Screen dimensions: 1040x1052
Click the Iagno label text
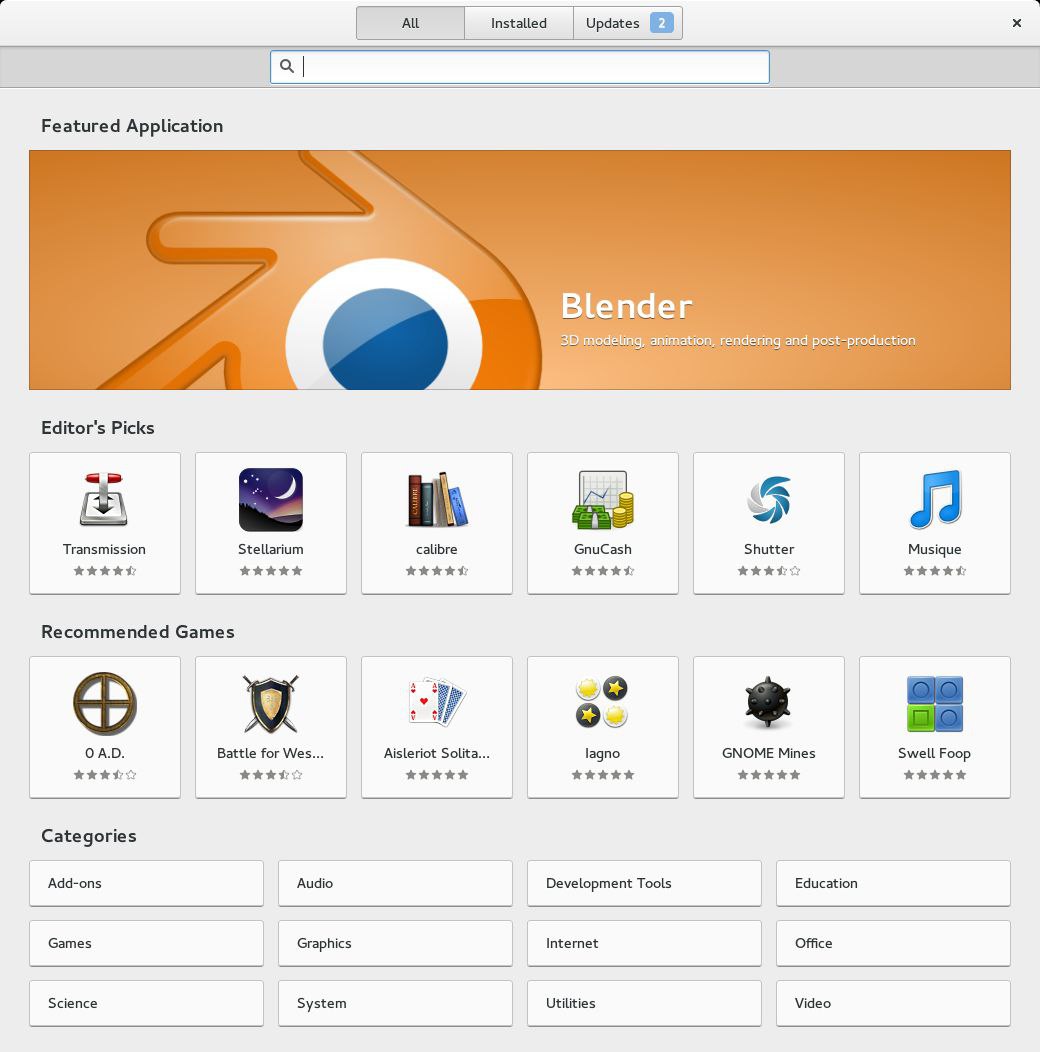coord(603,753)
